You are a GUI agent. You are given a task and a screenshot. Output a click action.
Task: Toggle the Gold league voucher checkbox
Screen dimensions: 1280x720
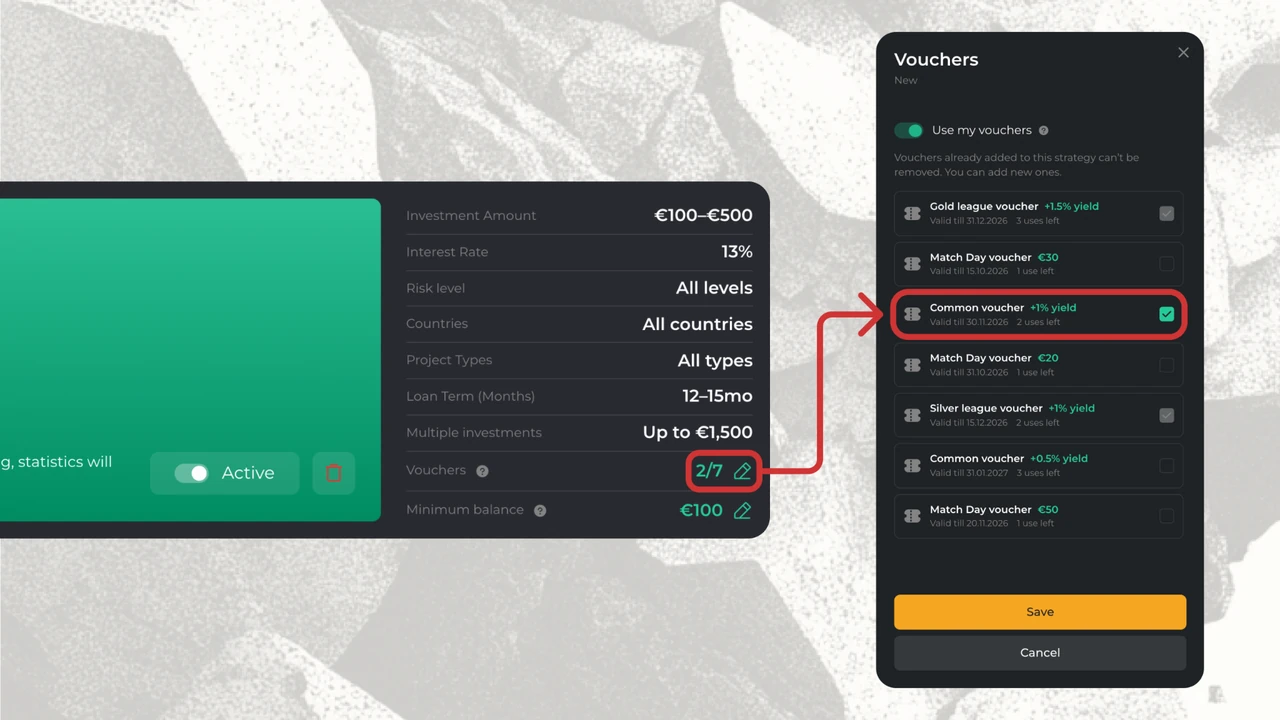(x=1166, y=213)
